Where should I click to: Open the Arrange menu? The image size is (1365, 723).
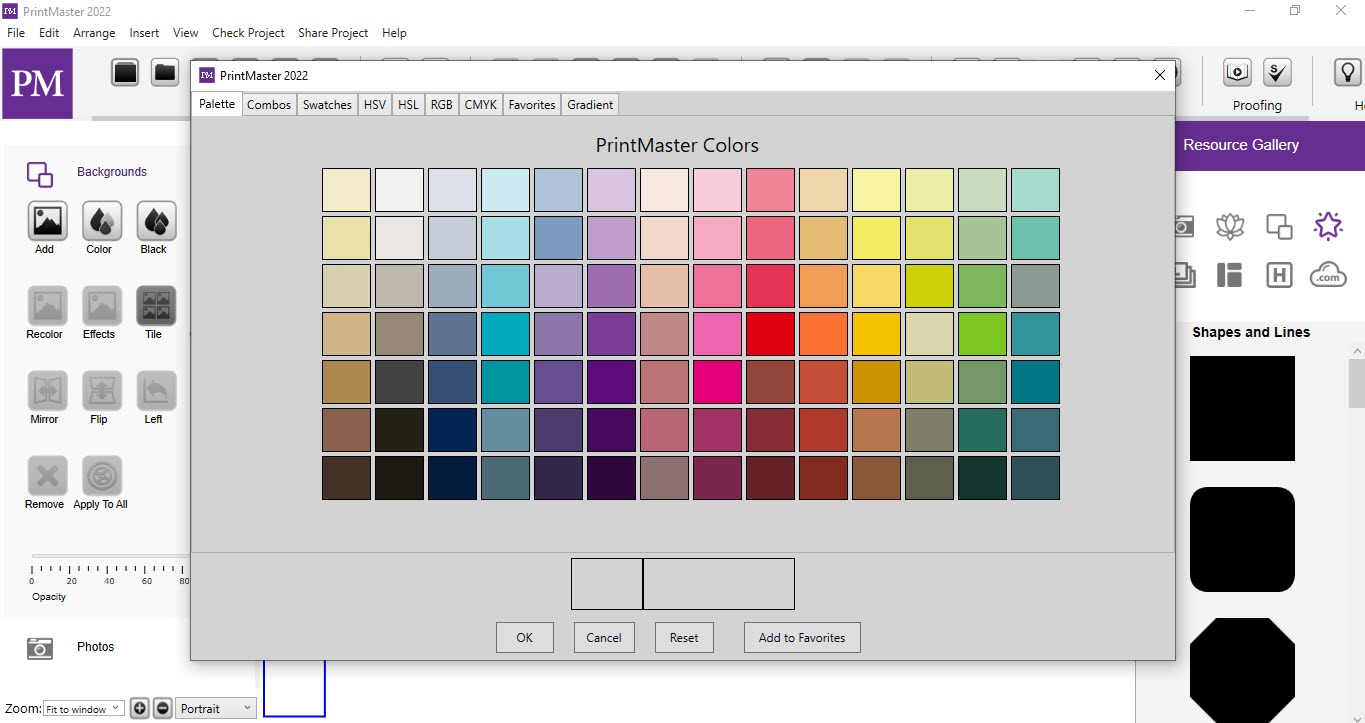coord(94,33)
